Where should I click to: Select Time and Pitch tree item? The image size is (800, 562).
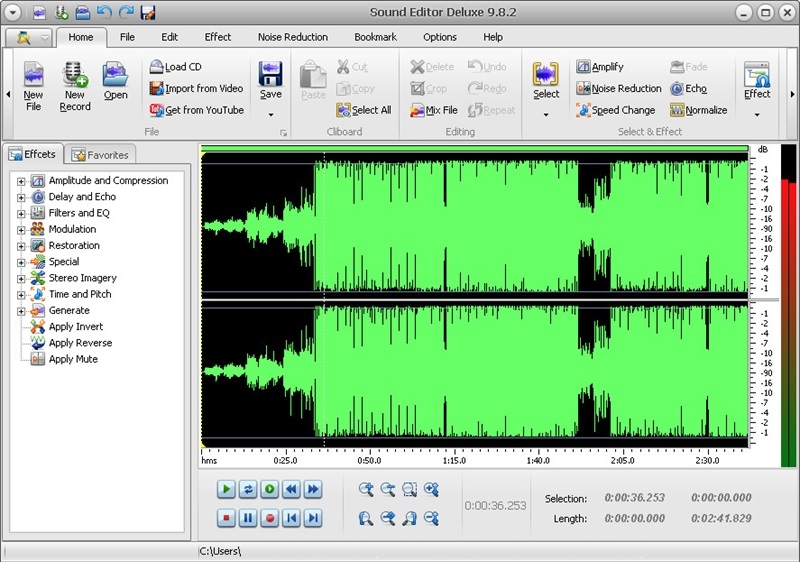tap(80, 294)
